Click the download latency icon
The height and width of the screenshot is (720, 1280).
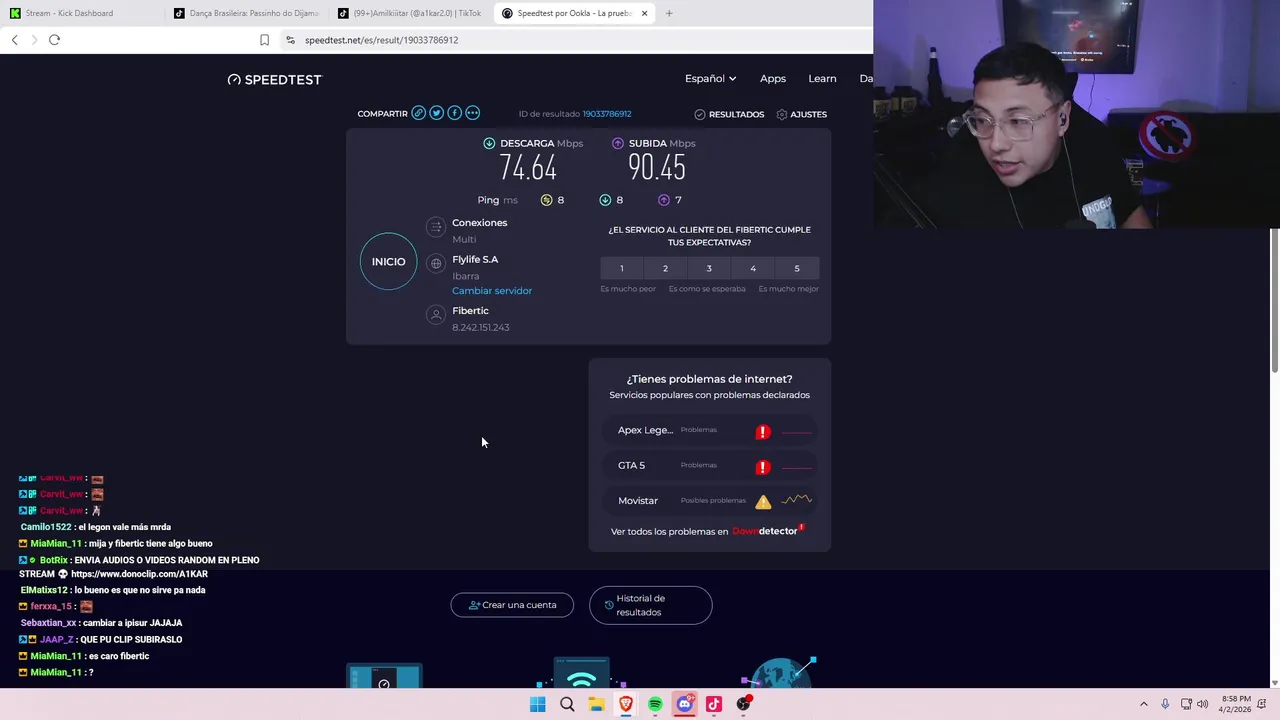(605, 200)
